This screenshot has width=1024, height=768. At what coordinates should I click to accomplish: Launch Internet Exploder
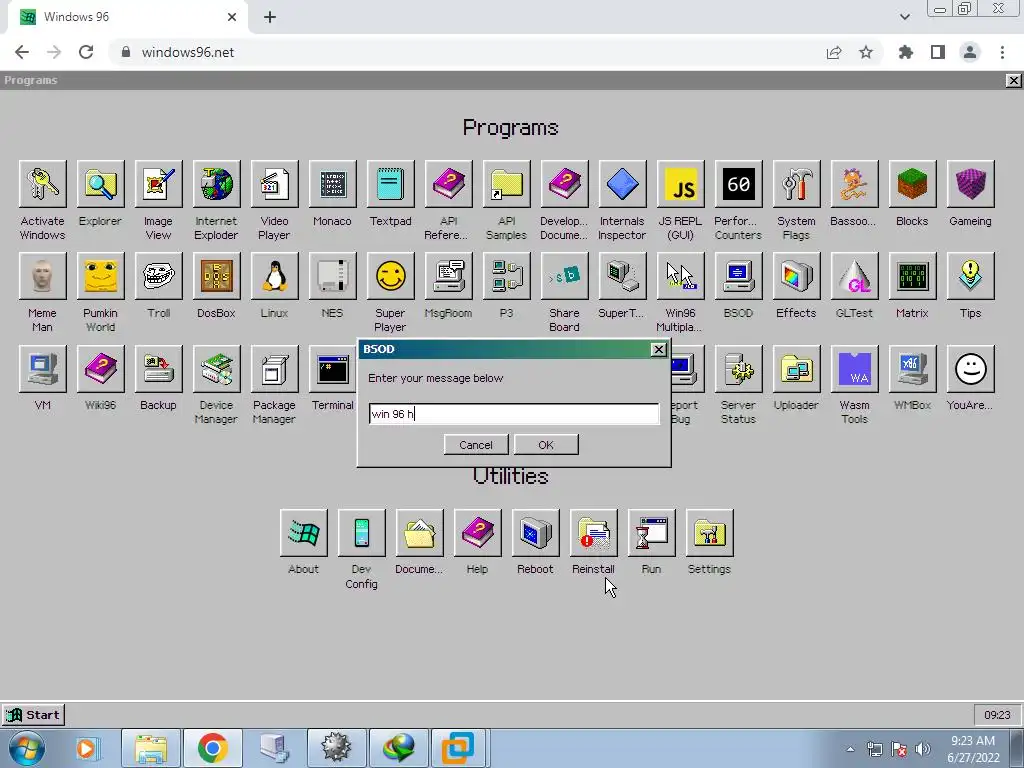[x=216, y=184]
